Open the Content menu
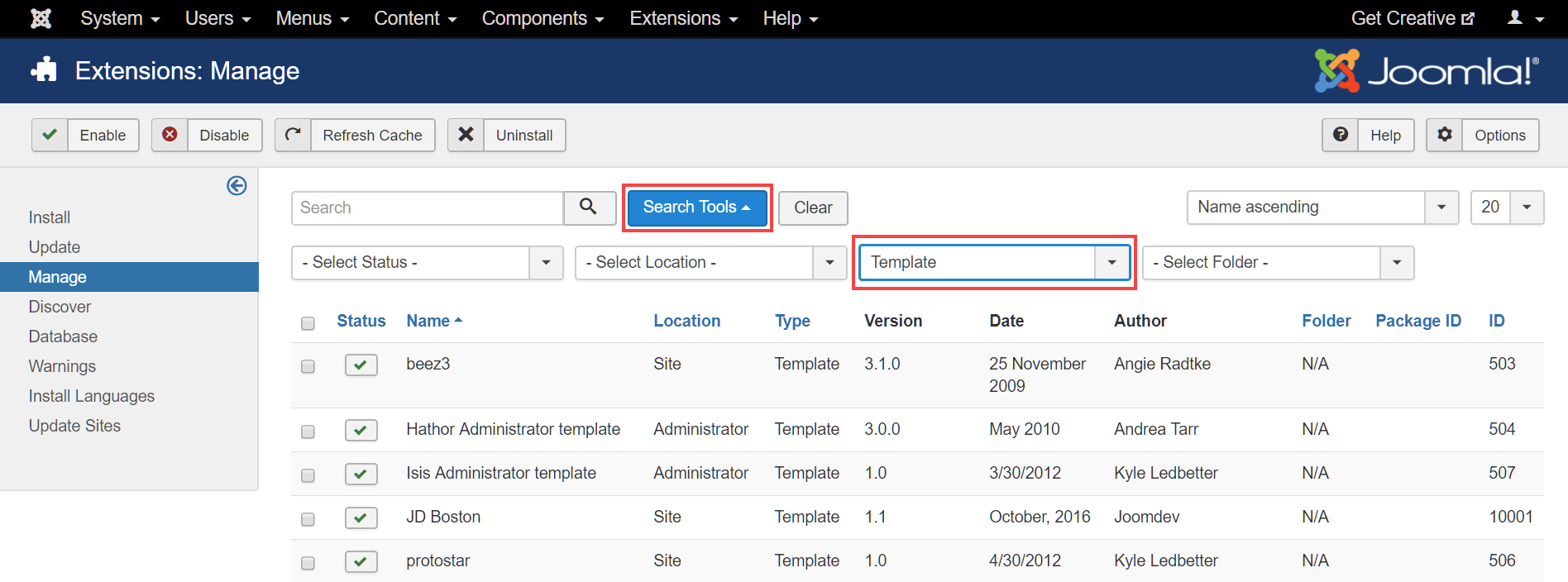The height and width of the screenshot is (582, 1568). pos(415,18)
